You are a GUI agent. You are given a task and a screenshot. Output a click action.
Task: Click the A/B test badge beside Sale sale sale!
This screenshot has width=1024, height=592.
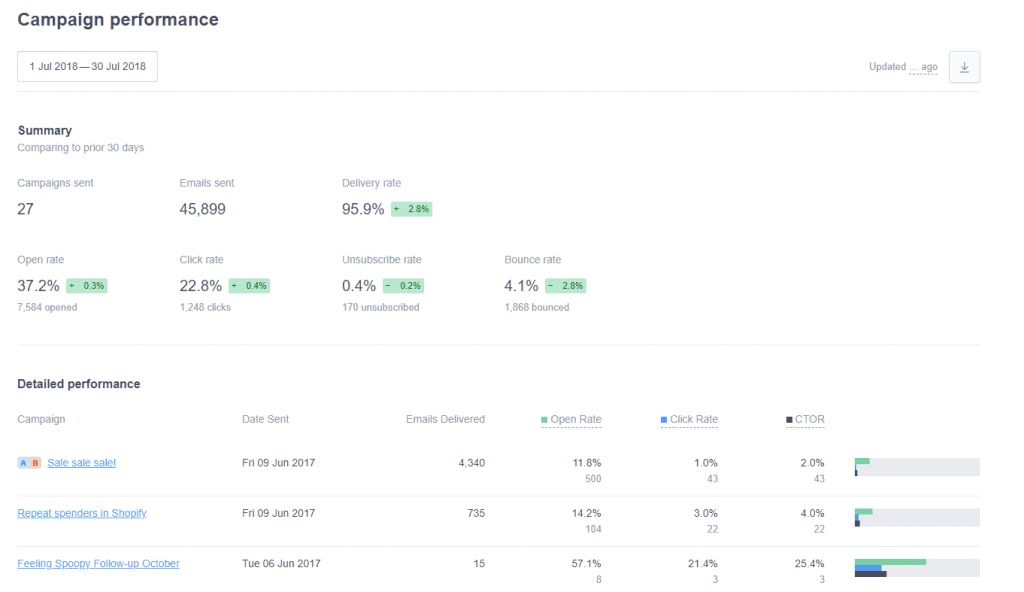[x=29, y=463]
